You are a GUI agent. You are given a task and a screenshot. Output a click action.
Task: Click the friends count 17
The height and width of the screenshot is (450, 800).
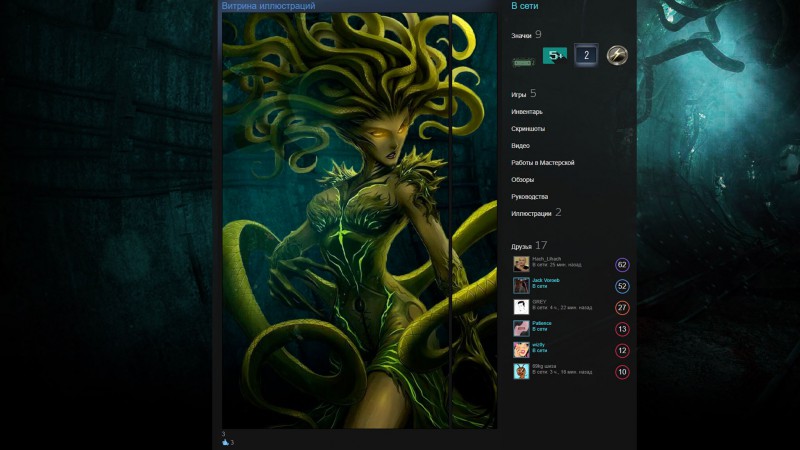click(x=541, y=245)
